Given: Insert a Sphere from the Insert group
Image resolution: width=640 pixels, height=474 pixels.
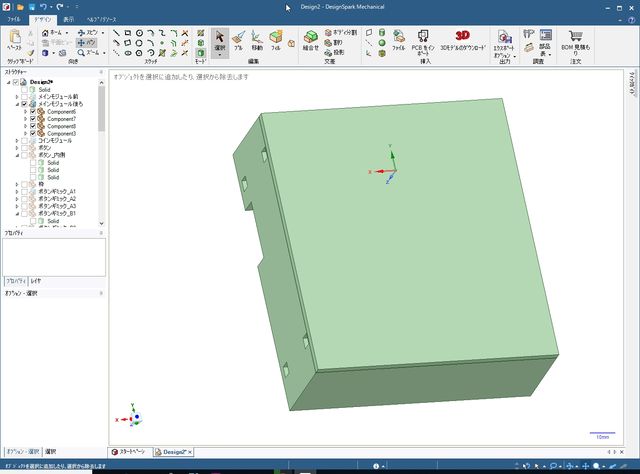Looking at the screenshot, I should click(x=382, y=42).
